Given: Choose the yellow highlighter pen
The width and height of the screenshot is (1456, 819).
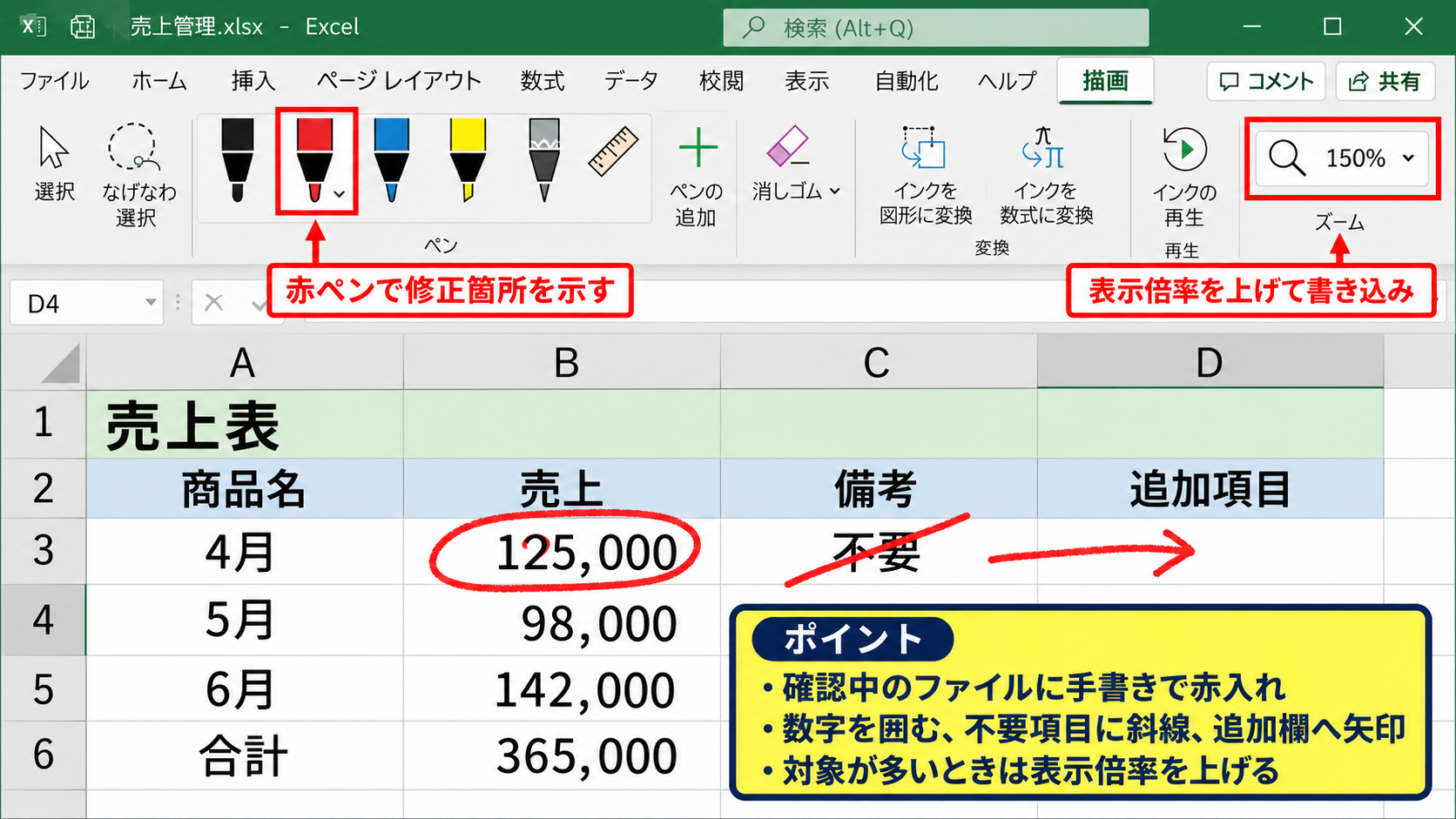Looking at the screenshot, I should point(468,160).
